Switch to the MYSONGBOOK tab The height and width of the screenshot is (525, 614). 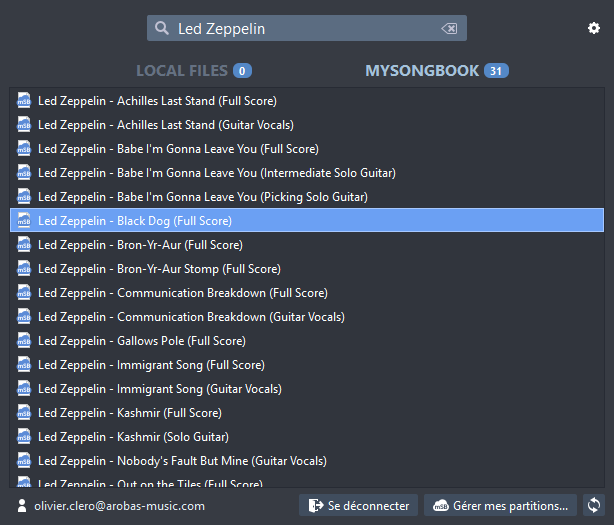pos(437,71)
